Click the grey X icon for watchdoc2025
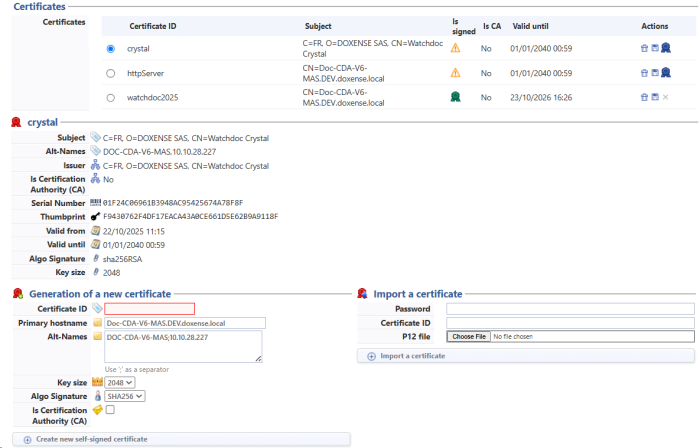Screen dimensions: 700x448 (x=665, y=97)
